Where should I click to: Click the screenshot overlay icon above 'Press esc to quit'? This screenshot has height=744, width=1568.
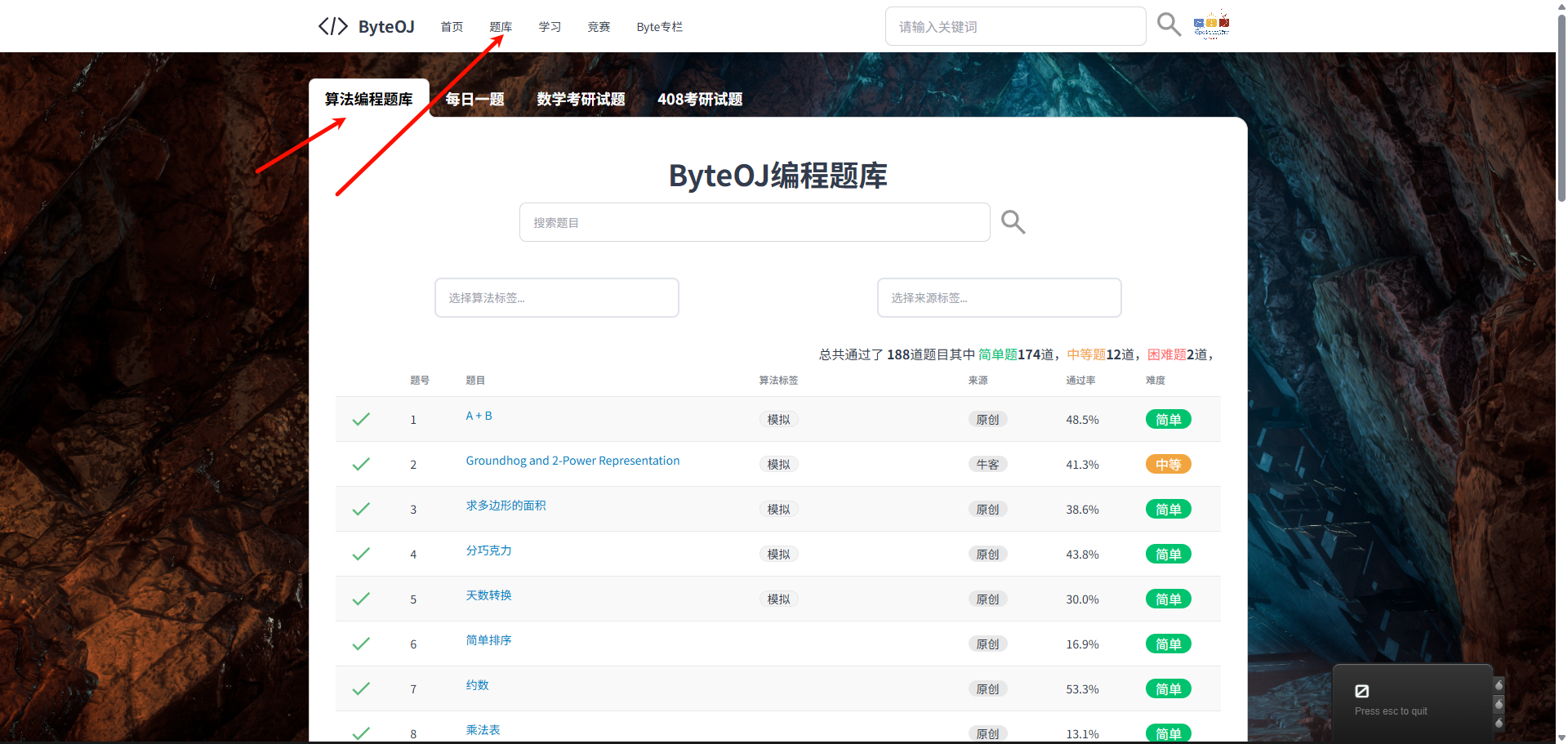(1361, 691)
